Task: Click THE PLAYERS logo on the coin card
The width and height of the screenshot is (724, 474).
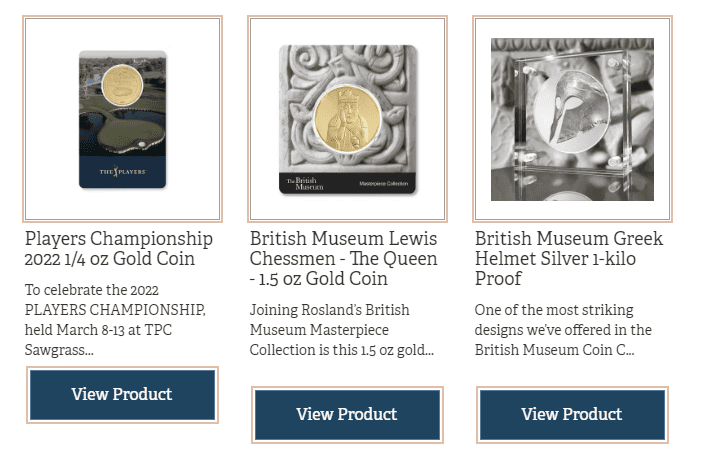Action: pos(122,172)
